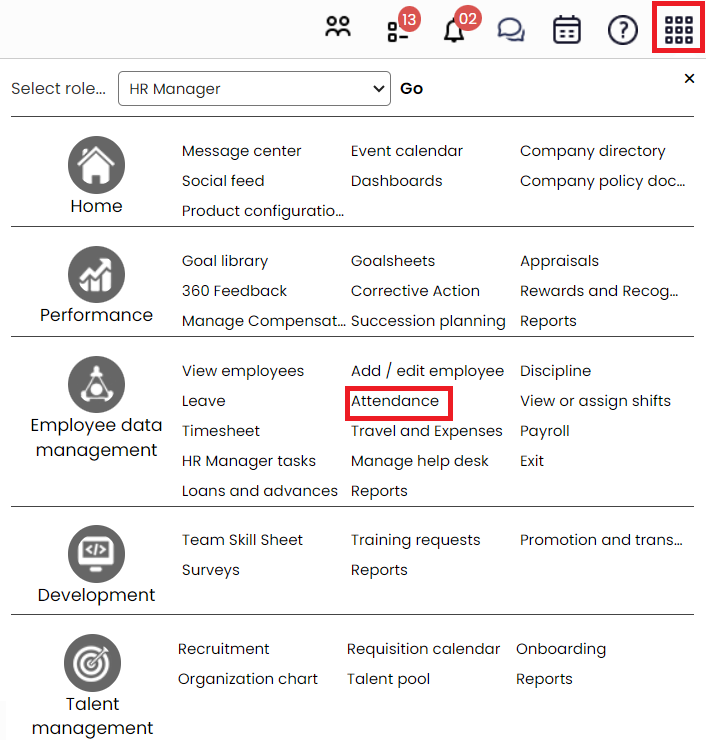706x740 pixels.
Task: Click the Development module icon
Action: point(96,554)
